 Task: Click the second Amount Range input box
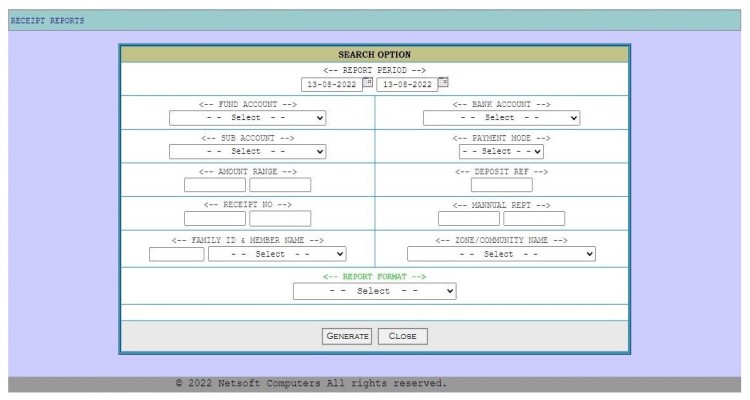click(280, 185)
